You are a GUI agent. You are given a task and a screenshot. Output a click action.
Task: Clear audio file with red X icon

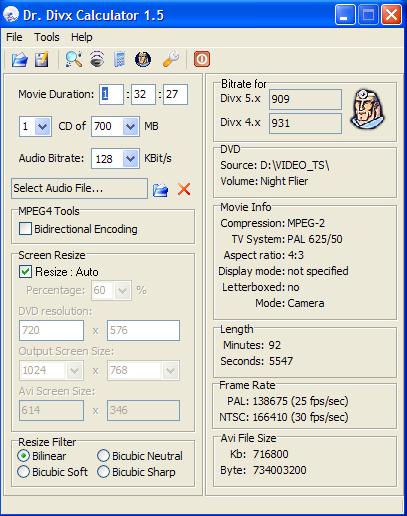point(184,189)
